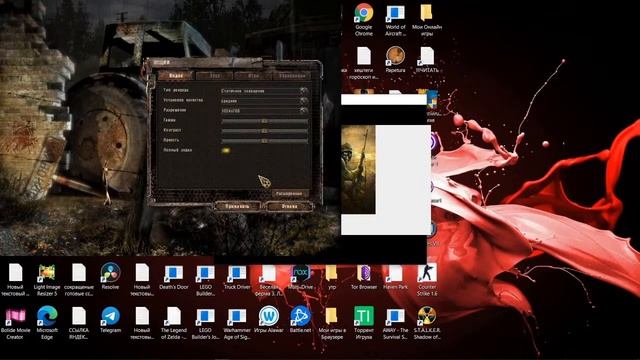The width and height of the screenshot is (640, 360).
Task: Open the AWAY - The Survival Series shortcut
Action: 395,323
